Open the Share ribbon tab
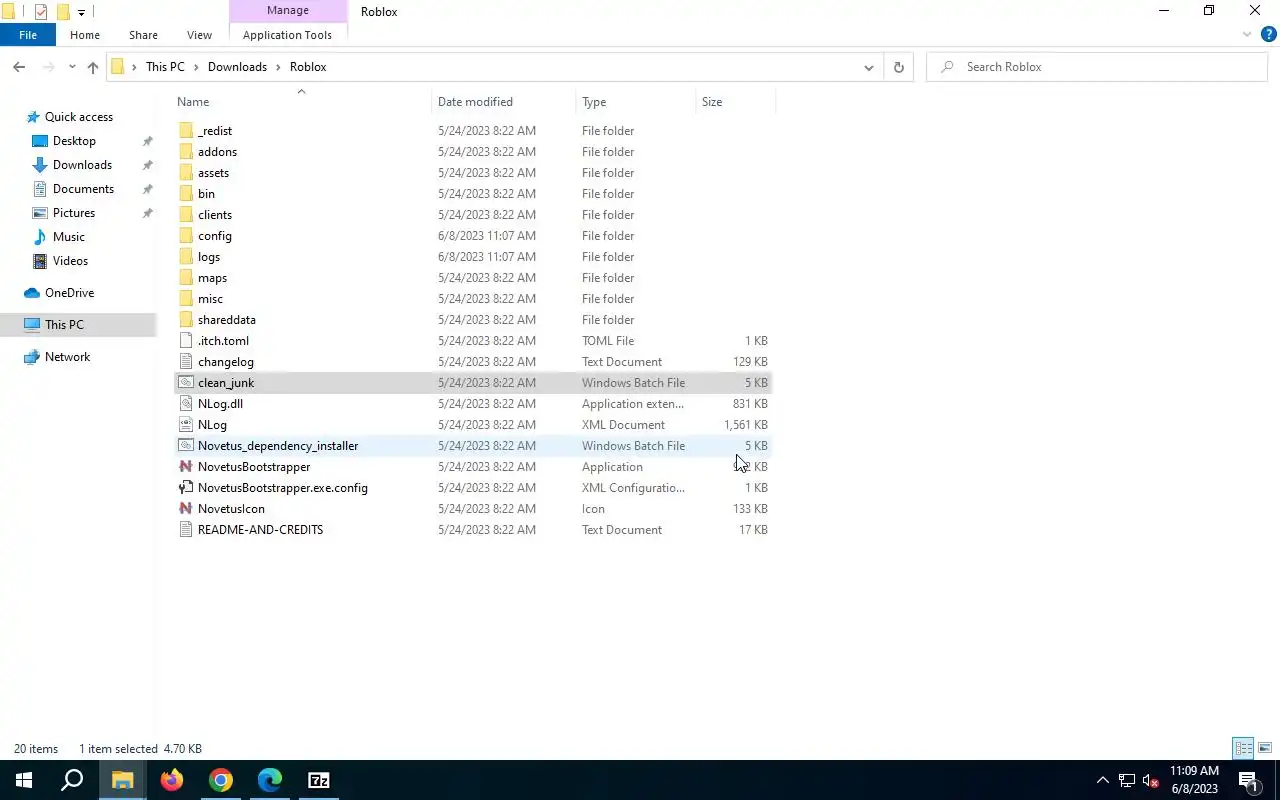This screenshot has height=800, width=1280. pyautogui.click(x=143, y=35)
